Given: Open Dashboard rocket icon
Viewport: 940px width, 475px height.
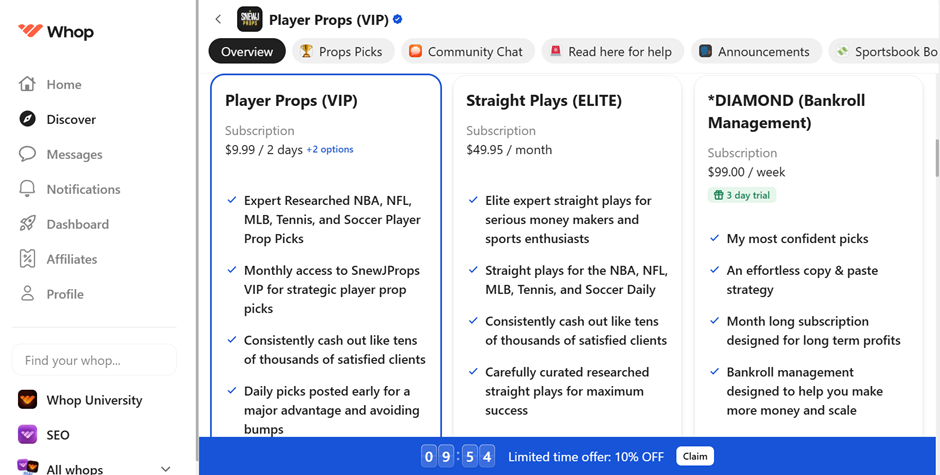Looking at the screenshot, I should (27, 224).
